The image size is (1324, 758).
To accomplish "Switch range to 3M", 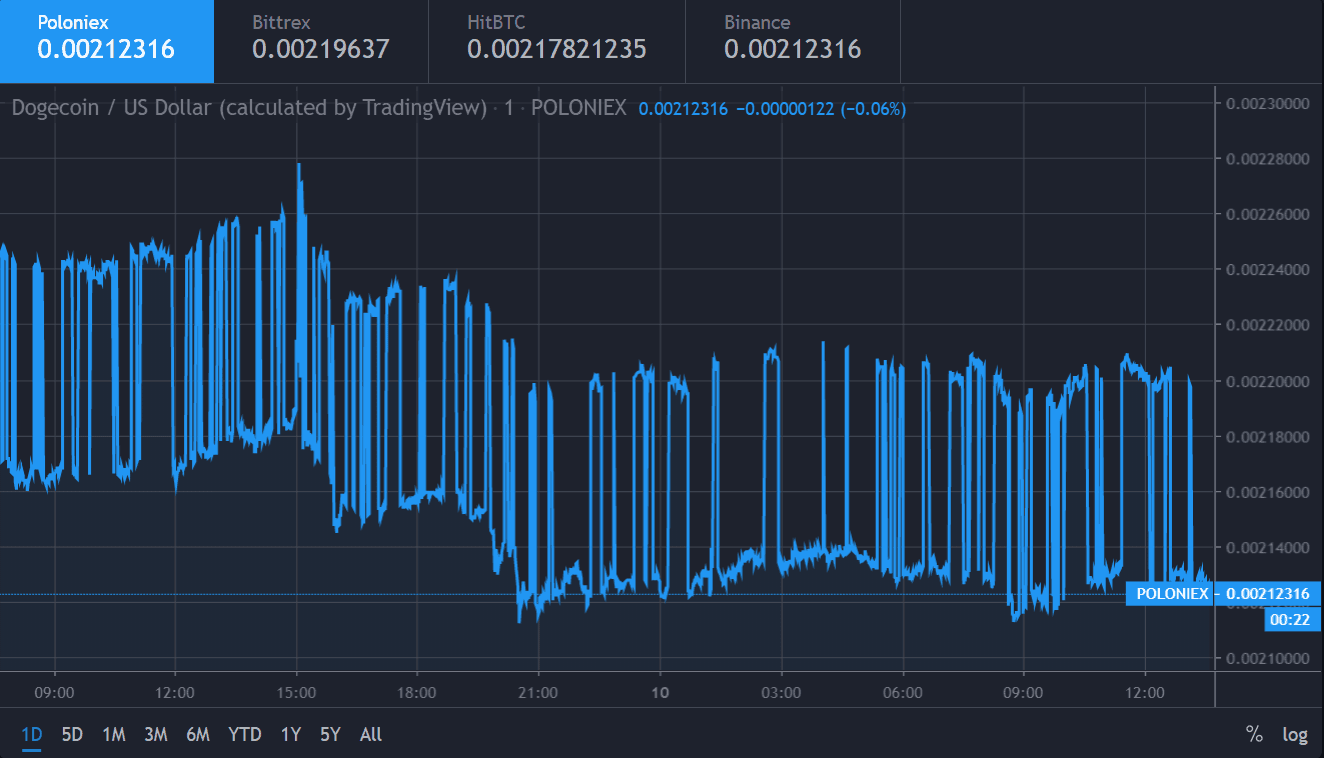I will pos(155,735).
